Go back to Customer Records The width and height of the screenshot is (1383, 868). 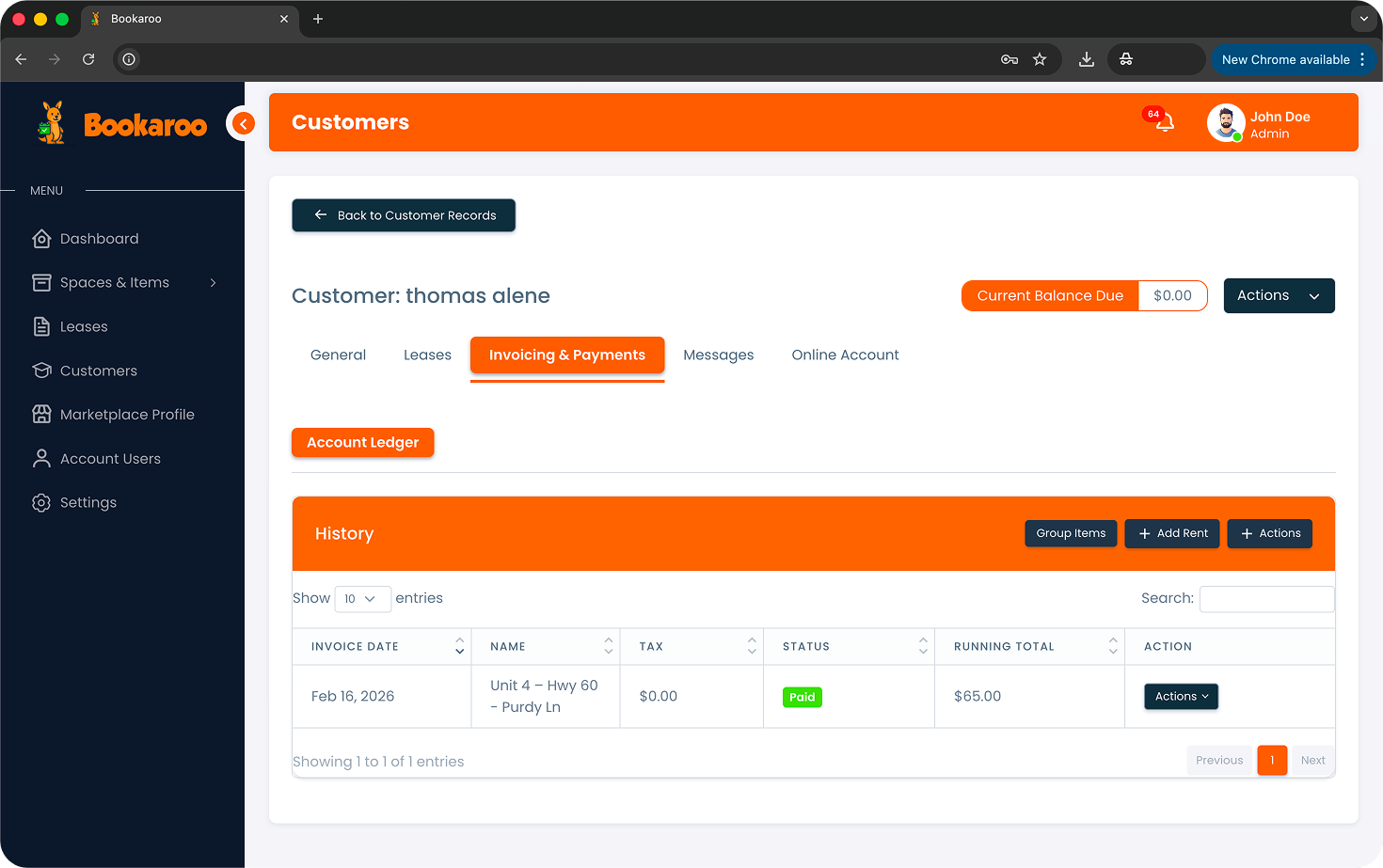point(404,215)
